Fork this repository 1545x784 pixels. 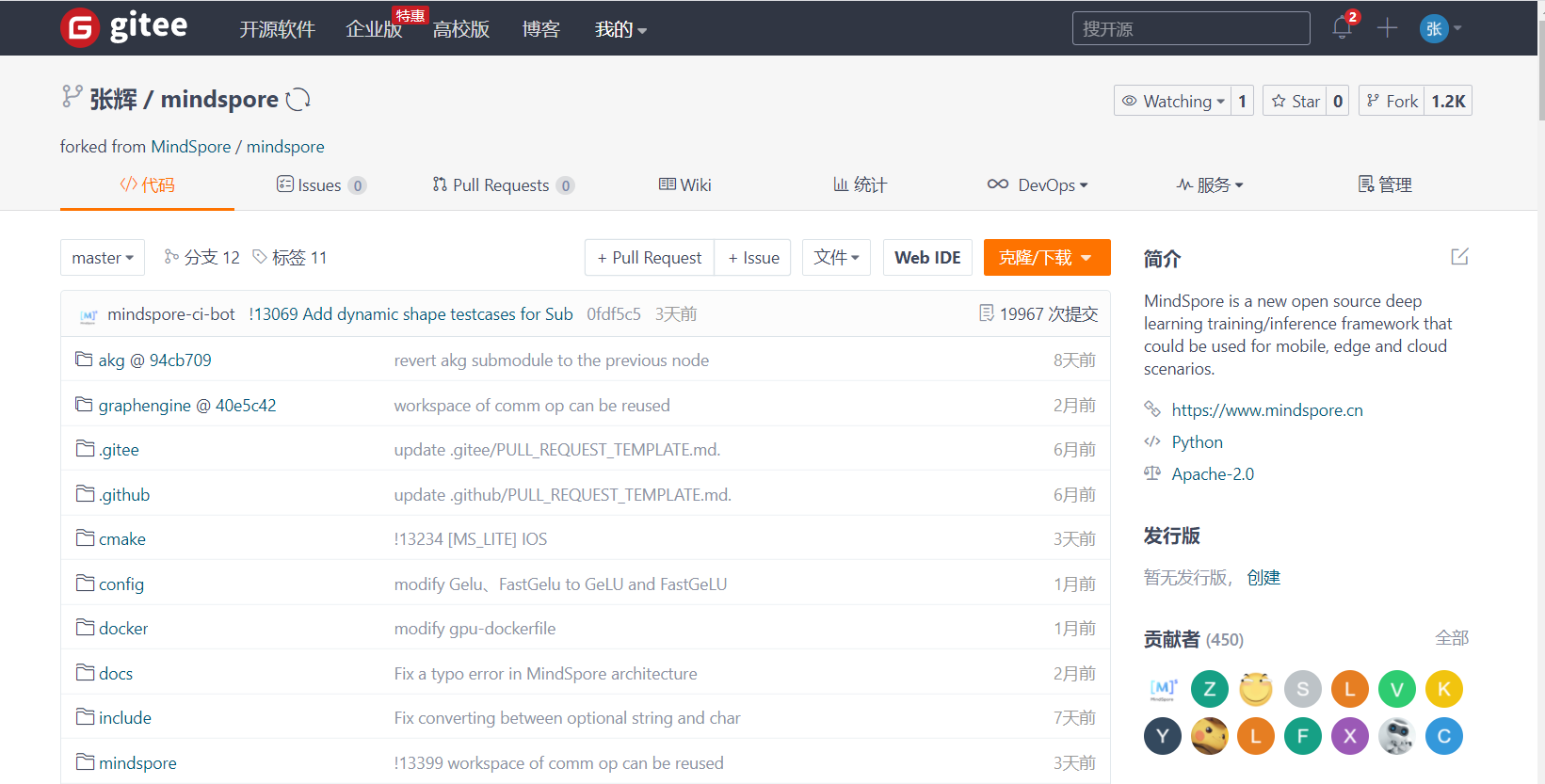(1392, 101)
